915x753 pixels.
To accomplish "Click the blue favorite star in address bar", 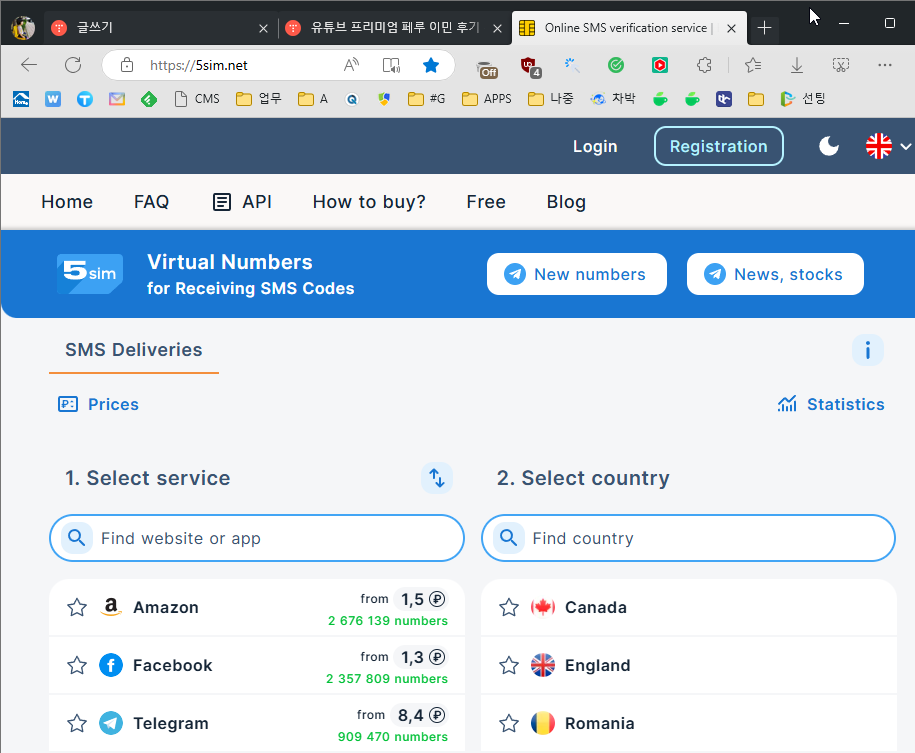I will [431, 65].
